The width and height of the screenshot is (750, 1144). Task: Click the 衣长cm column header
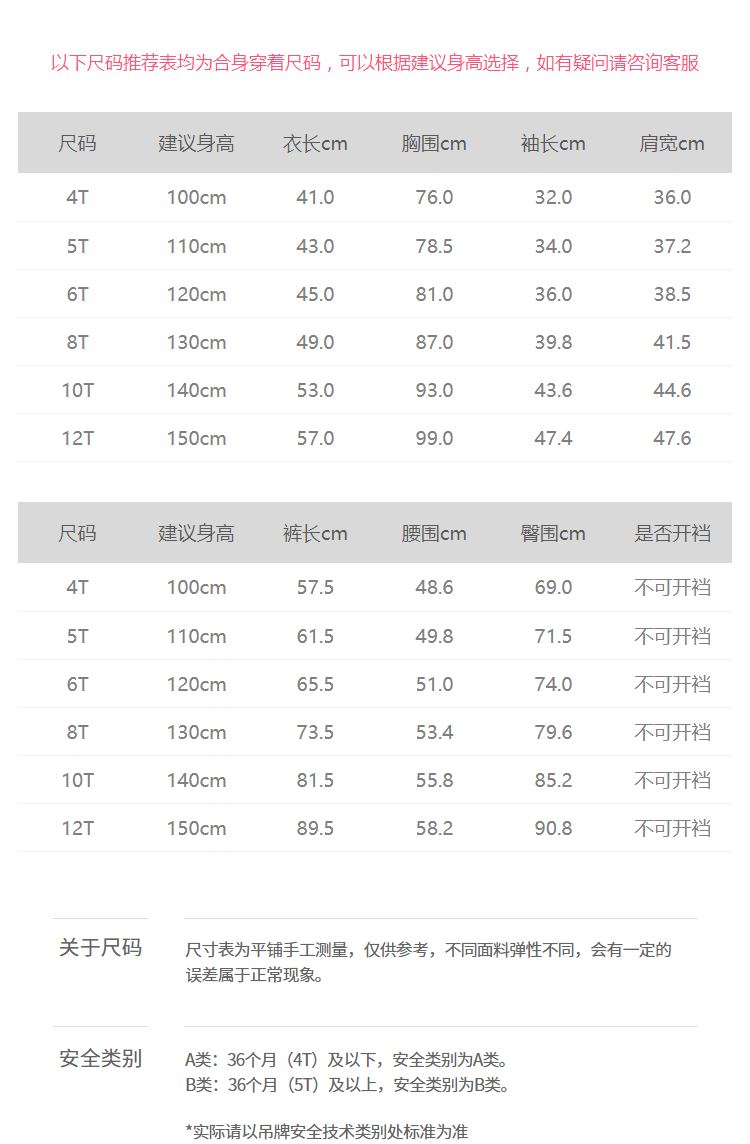click(315, 143)
